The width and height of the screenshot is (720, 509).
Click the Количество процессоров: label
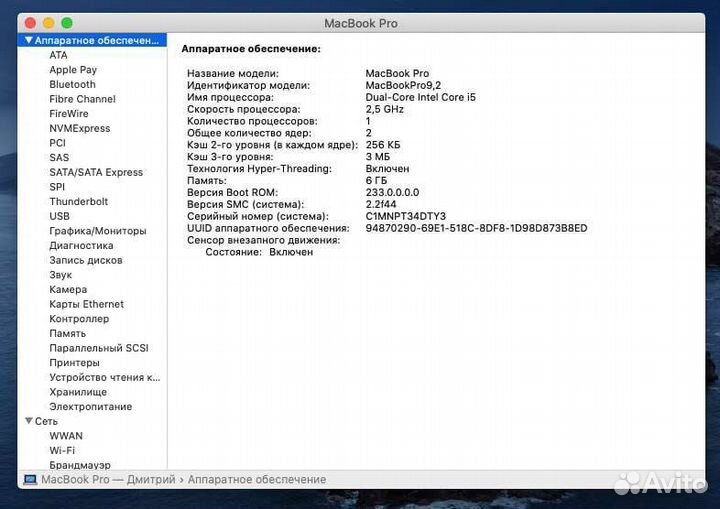coord(252,121)
